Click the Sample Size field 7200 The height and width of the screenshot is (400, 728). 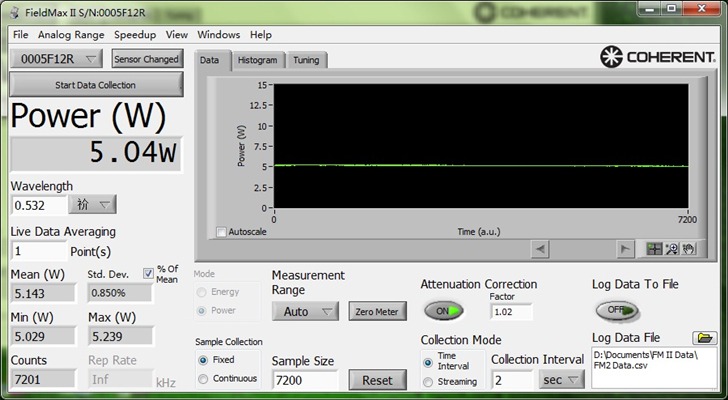[305, 381]
